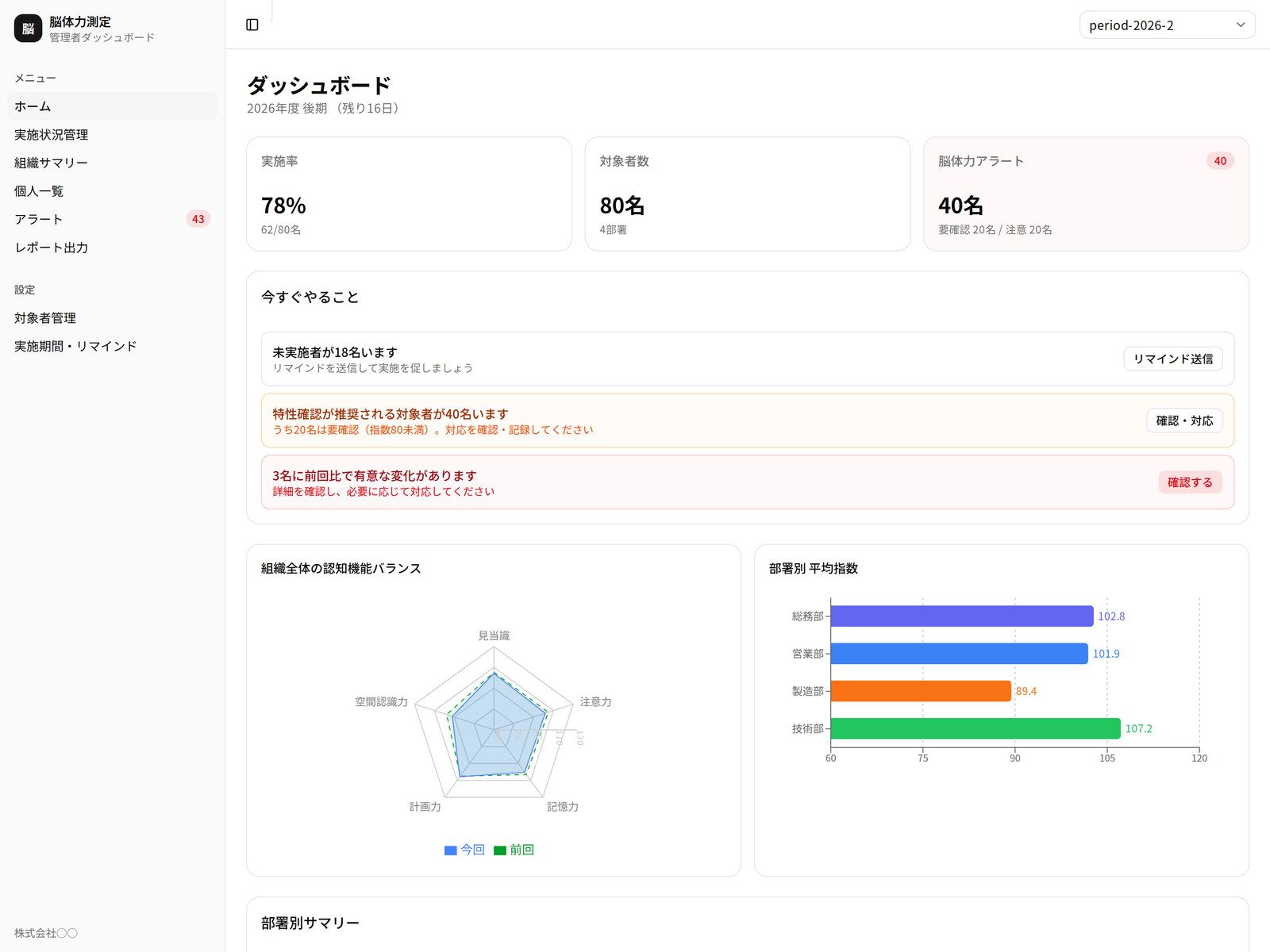Click the 営業部 blue bar
The height and width of the screenshot is (952, 1270).
959,654
